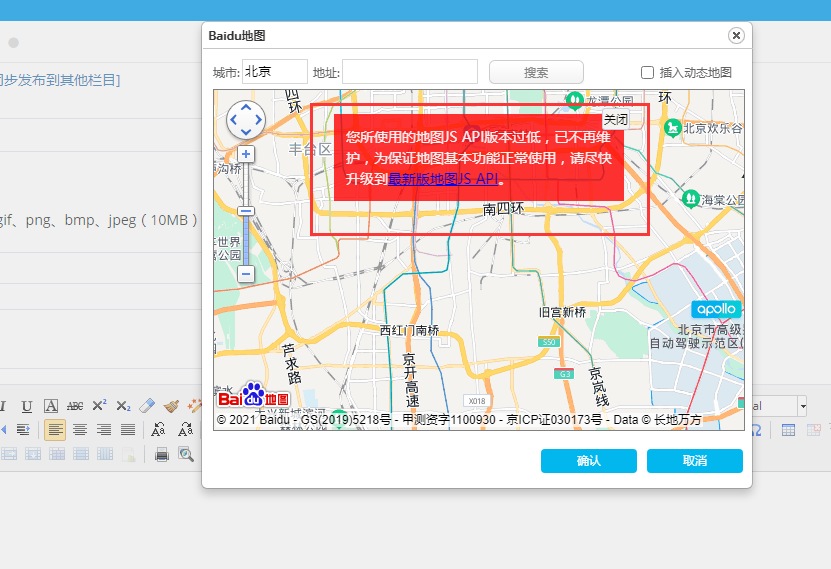Viewport: 831px width, 569px height.
Task: Convert text to uppercase icon
Action: point(158,430)
